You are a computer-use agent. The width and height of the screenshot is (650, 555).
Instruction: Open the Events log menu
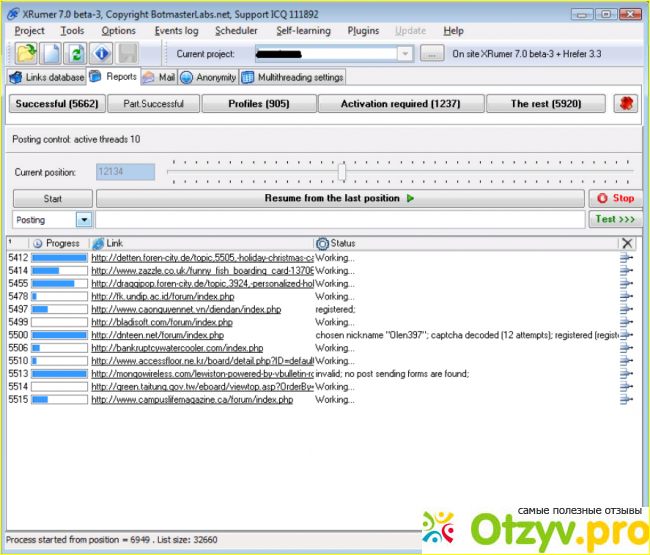click(x=176, y=31)
